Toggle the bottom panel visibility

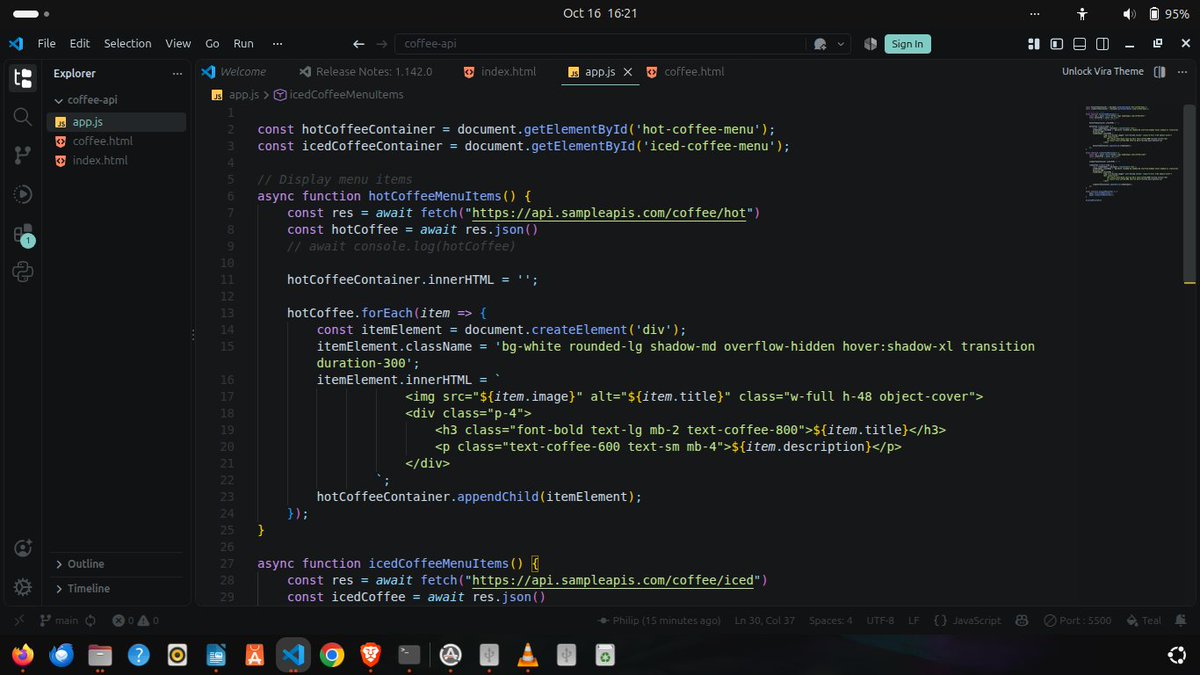(1079, 44)
